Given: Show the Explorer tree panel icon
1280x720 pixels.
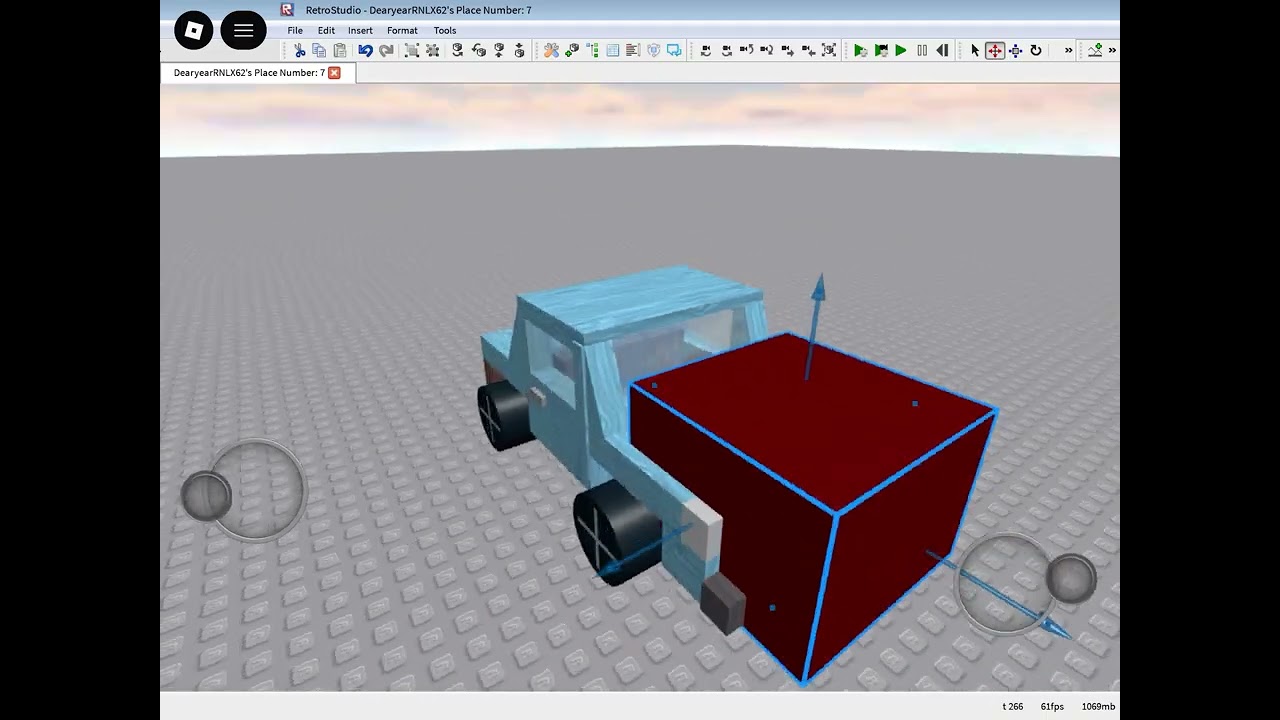Looking at the screenshot, I should [x=593, y=50].
